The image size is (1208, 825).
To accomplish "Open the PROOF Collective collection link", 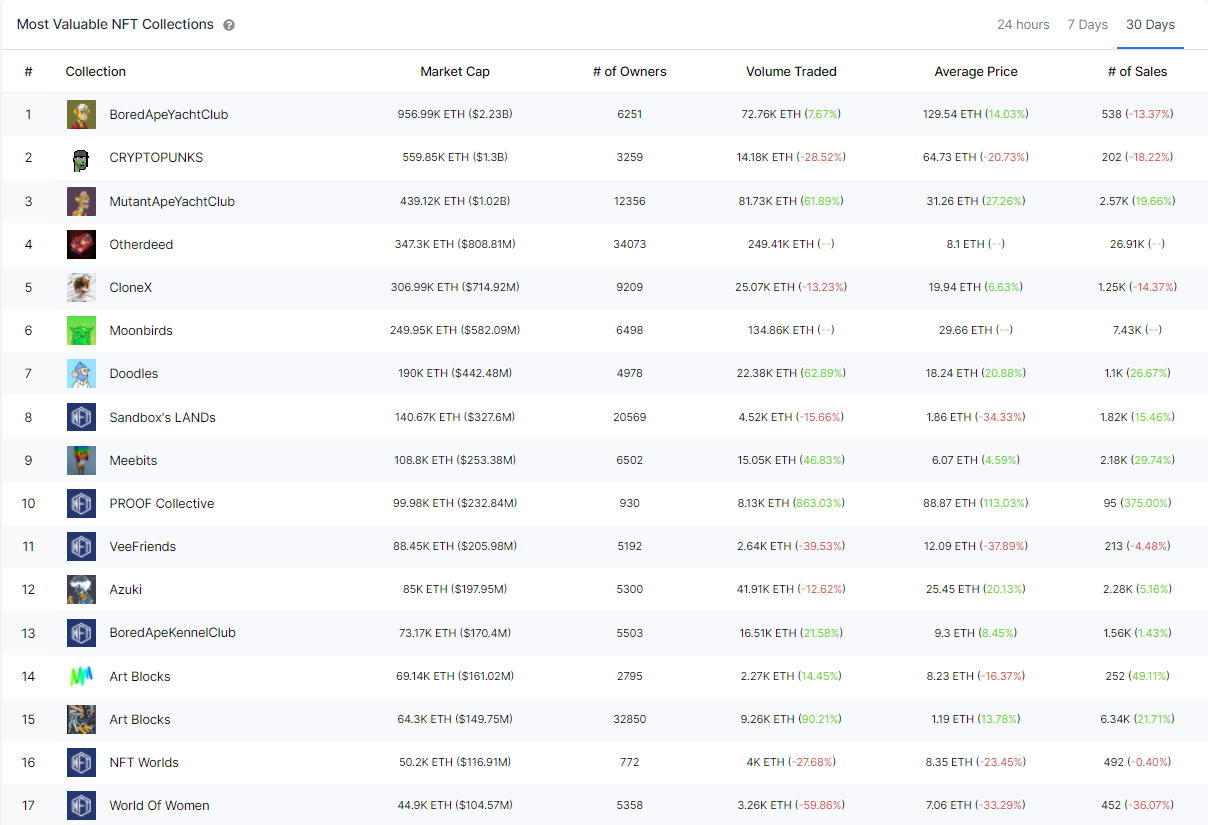I will click(162, 503).
